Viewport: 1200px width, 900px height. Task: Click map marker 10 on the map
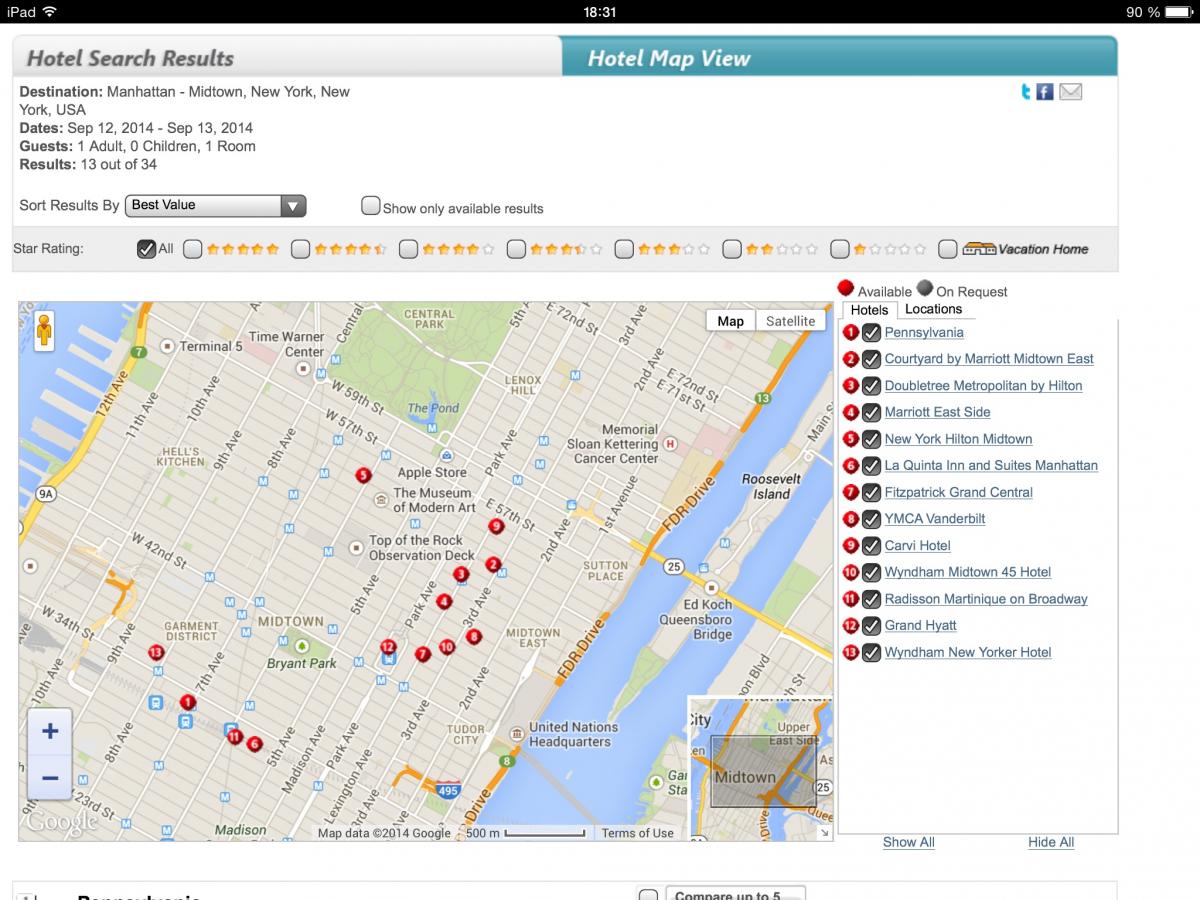point(447,647)
